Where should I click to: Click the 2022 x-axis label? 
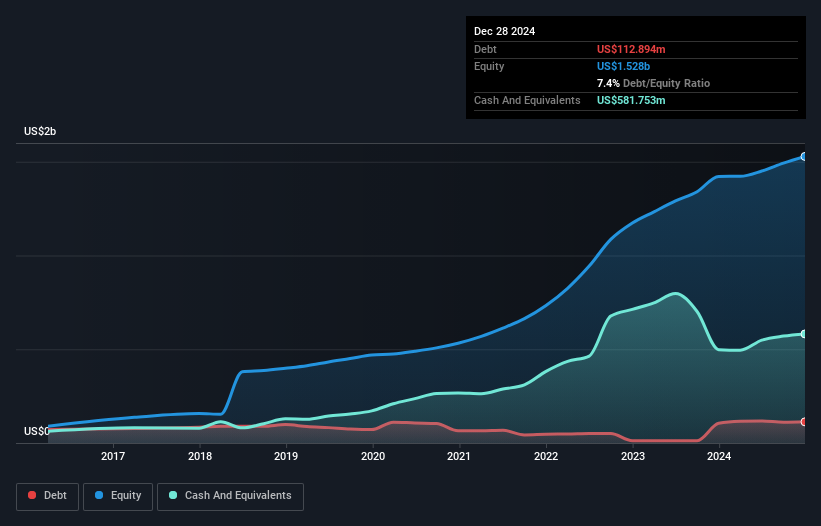coord(546,456)
